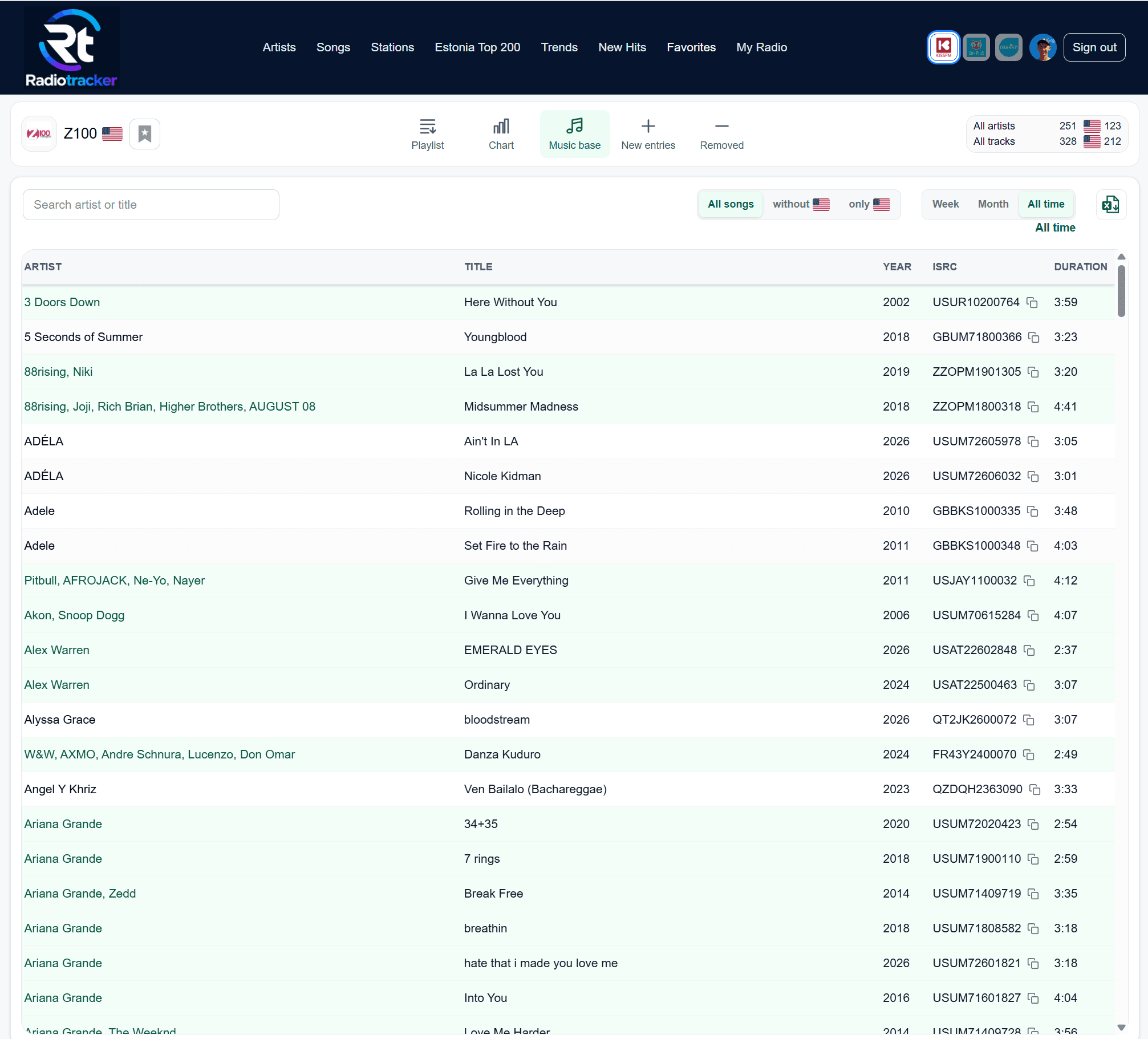Export music base to Excel
Viewport: 1148px width, 1039px height.
pos(1110,204)
